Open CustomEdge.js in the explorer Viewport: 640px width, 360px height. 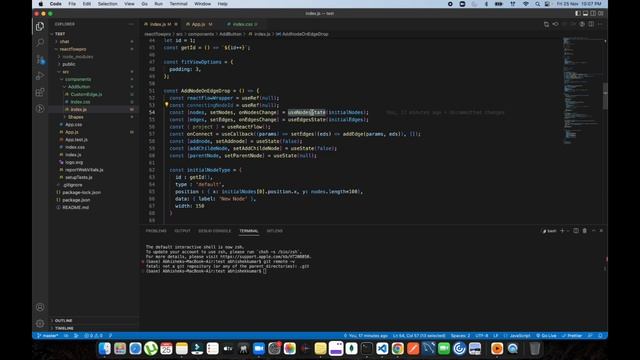coord(86,94)
